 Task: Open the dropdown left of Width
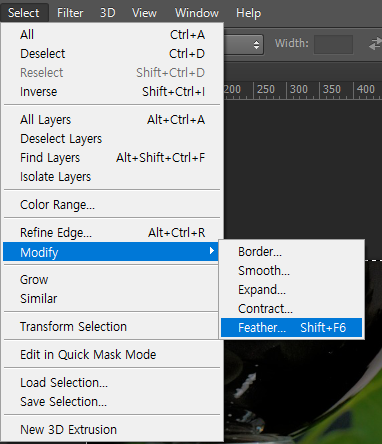[244, 44]
